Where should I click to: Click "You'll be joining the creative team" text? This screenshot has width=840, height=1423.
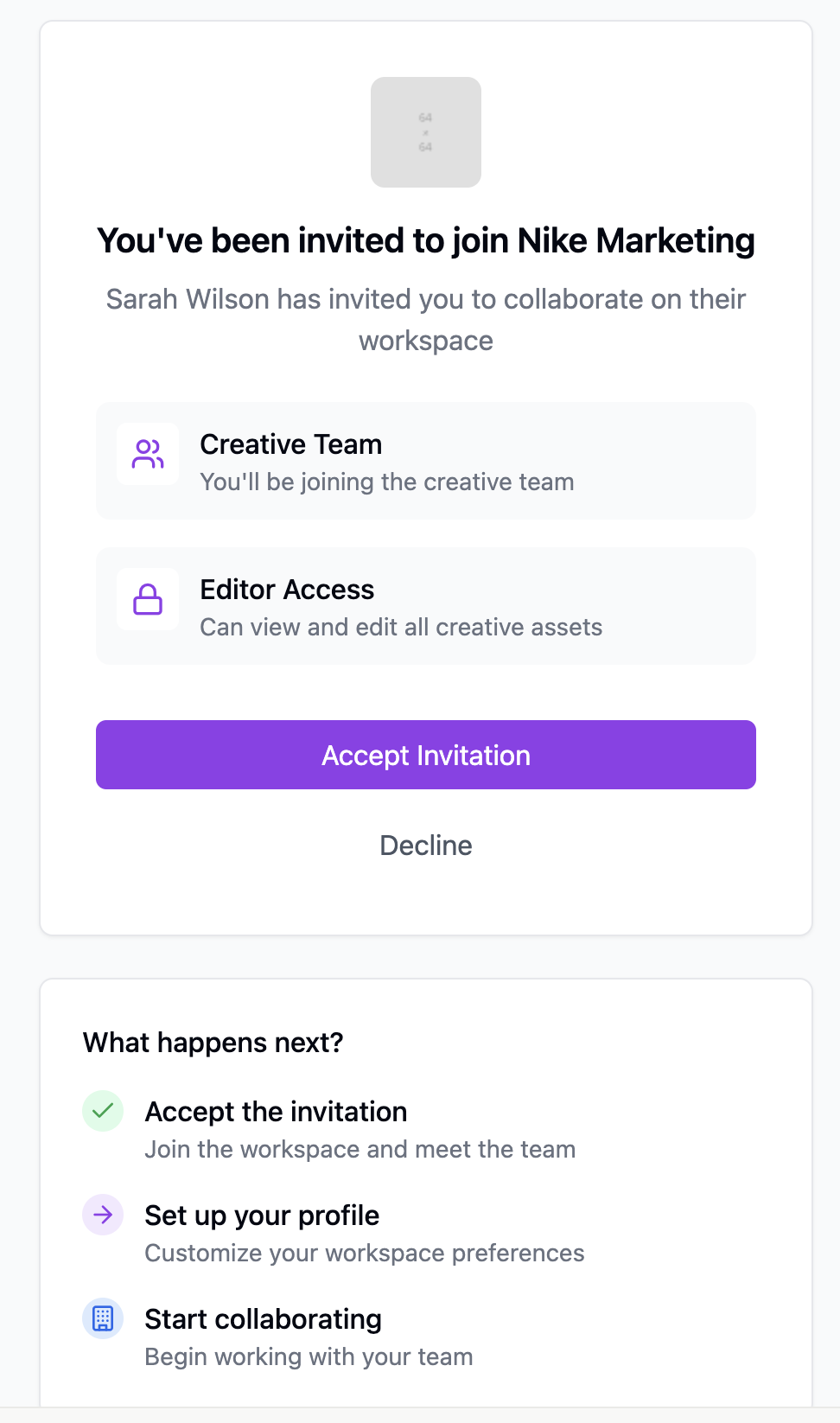coord(386,482)
